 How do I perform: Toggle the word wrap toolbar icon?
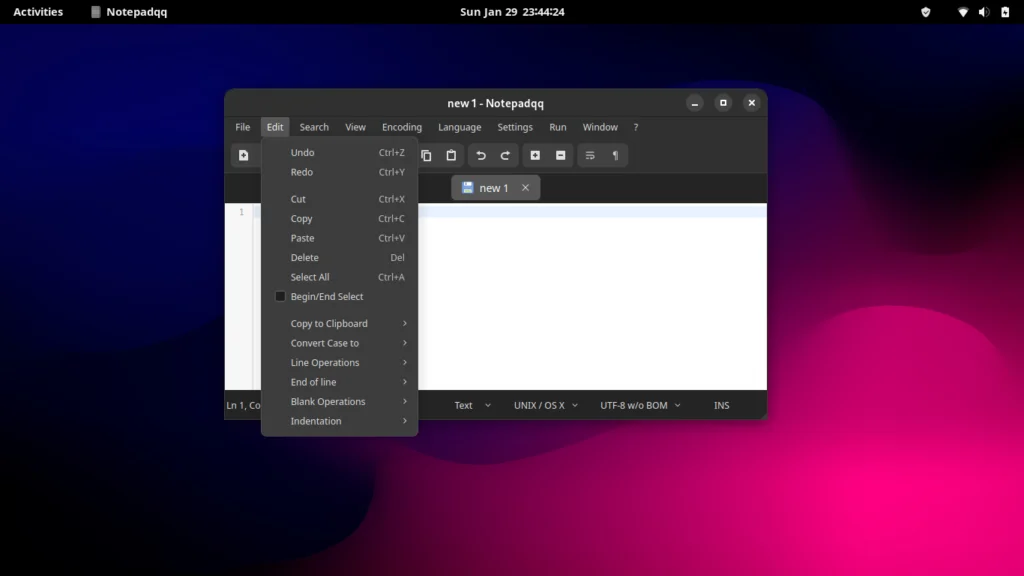590,155
